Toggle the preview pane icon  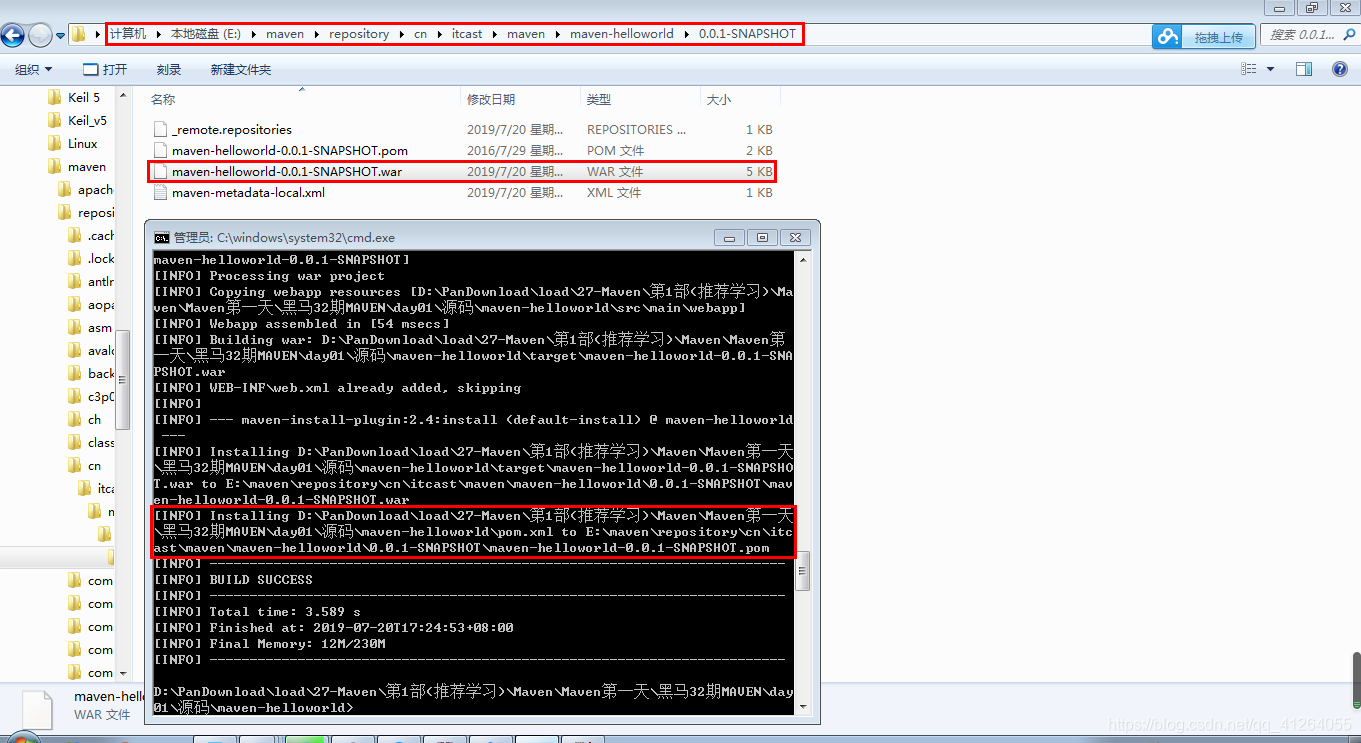click(x=1304, y=69)
